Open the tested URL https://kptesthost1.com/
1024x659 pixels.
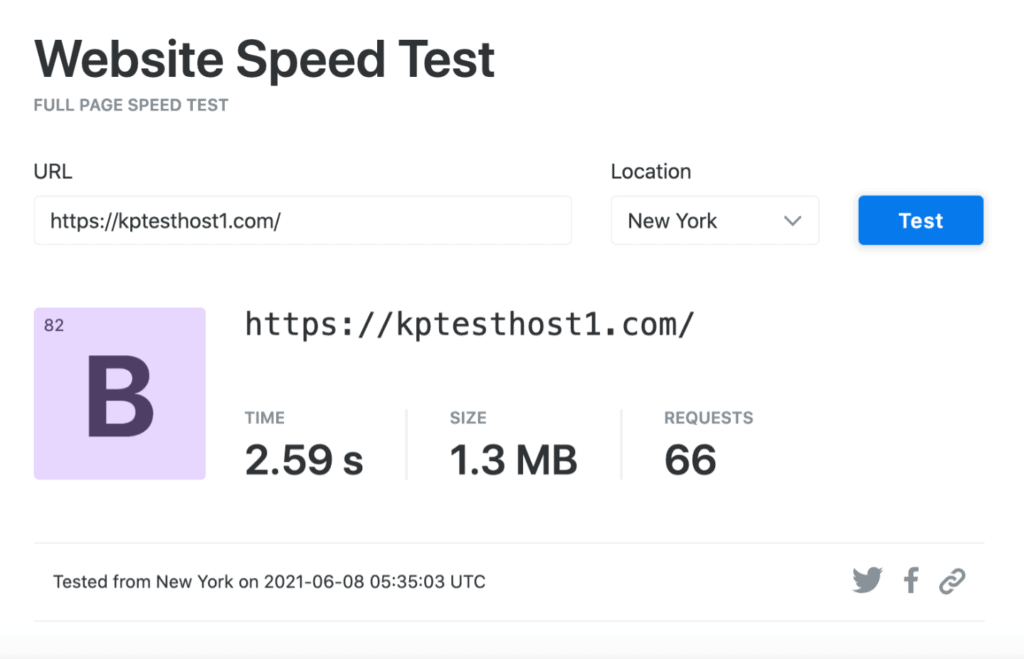click(469, 324)
